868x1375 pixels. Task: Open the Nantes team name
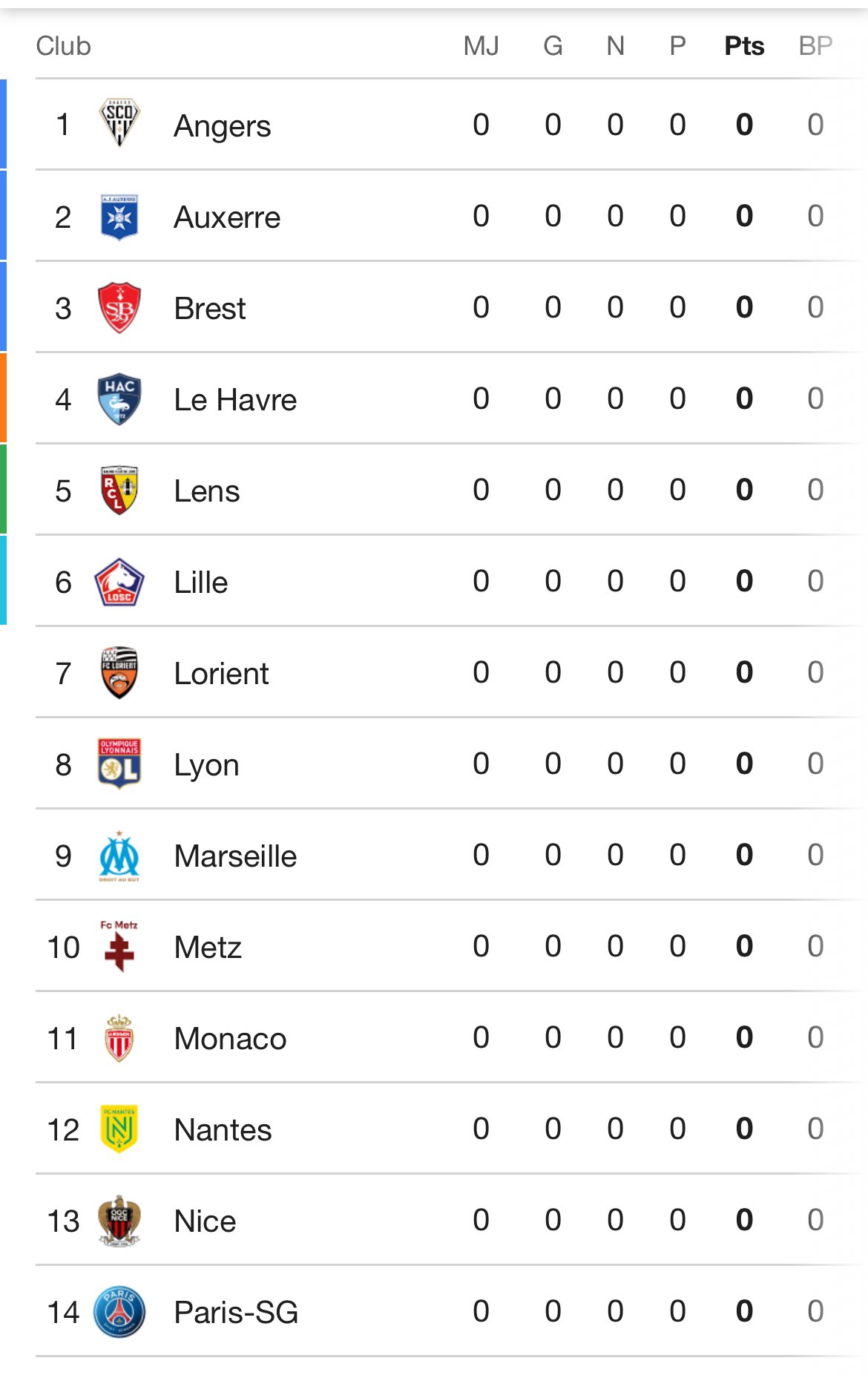[223, 1130]
